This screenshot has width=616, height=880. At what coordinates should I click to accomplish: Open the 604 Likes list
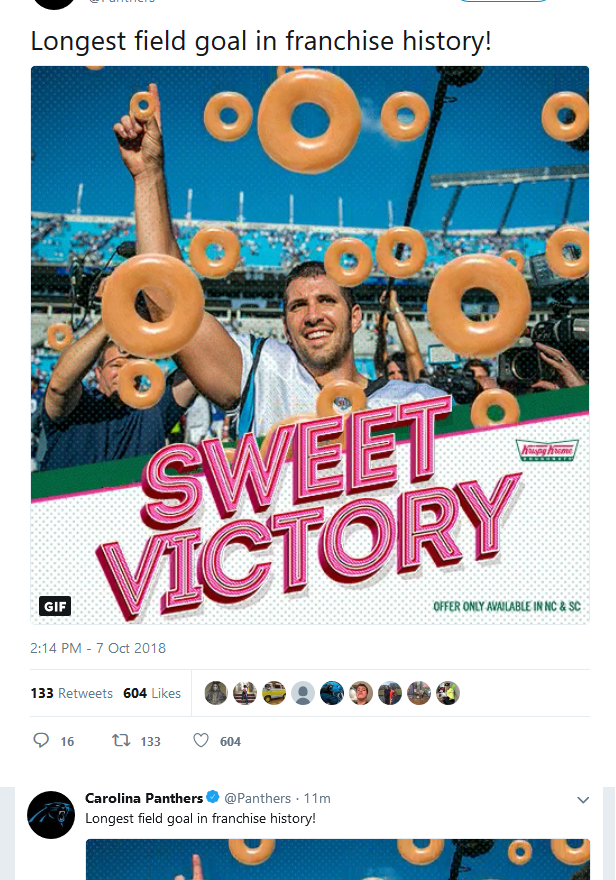pos(152,694)
